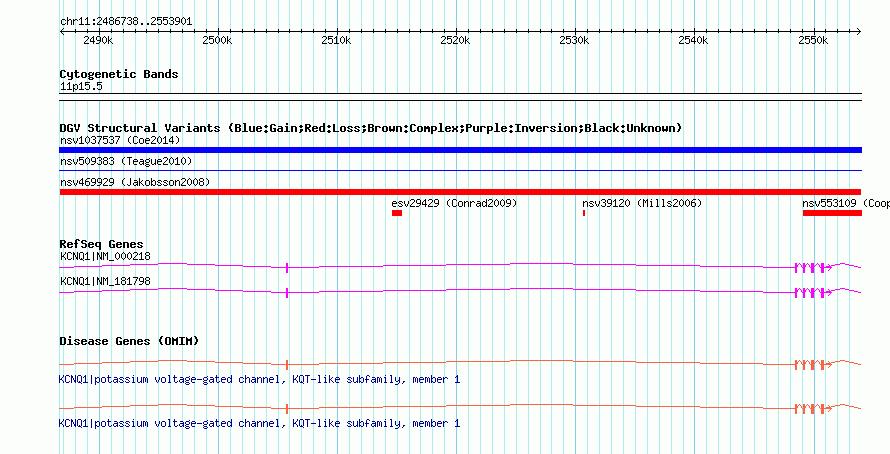
Task: Click the nsv509383 (Teague2010) variant label
Action: coord(126,161)
